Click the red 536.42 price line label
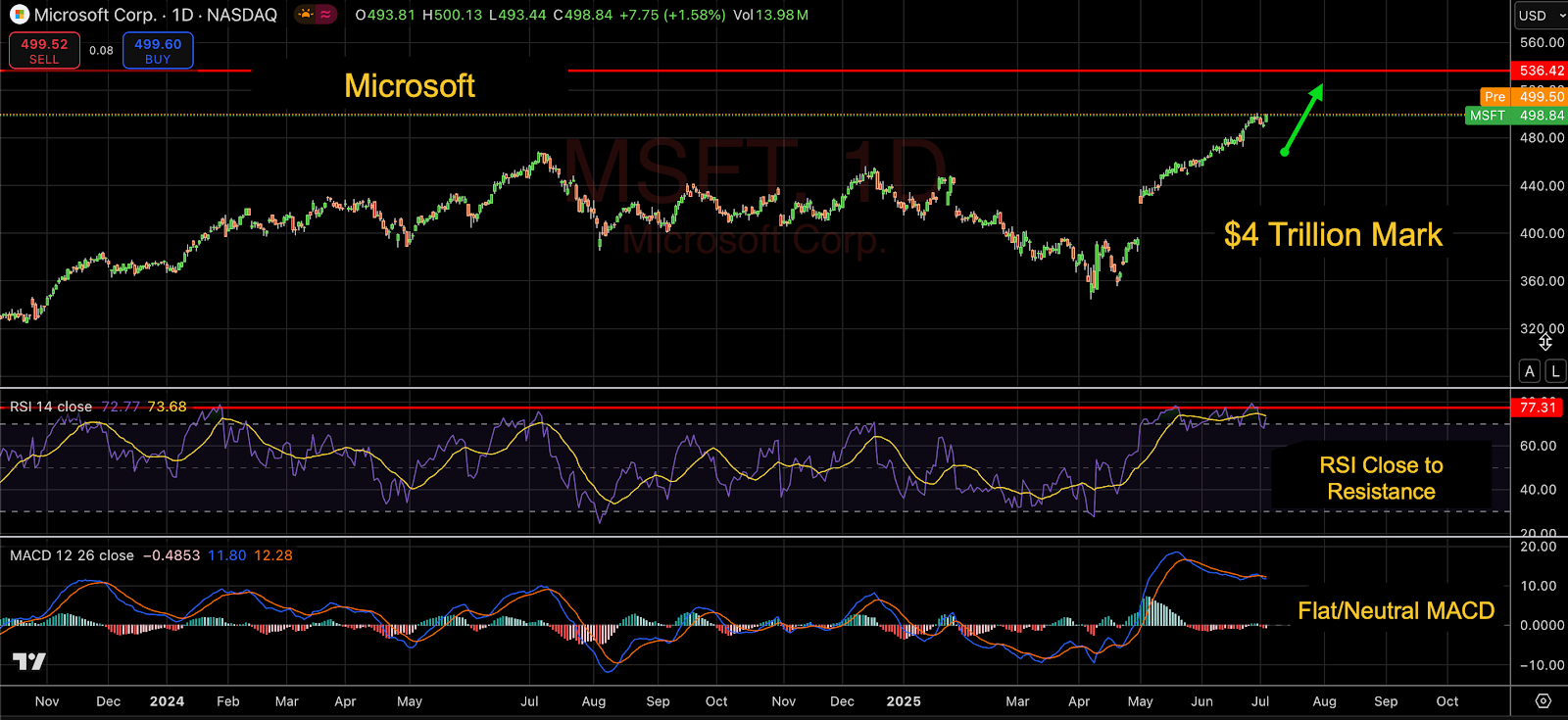Image resolution: width=1568 pixels, height=720 pixels. point(1540,71)
